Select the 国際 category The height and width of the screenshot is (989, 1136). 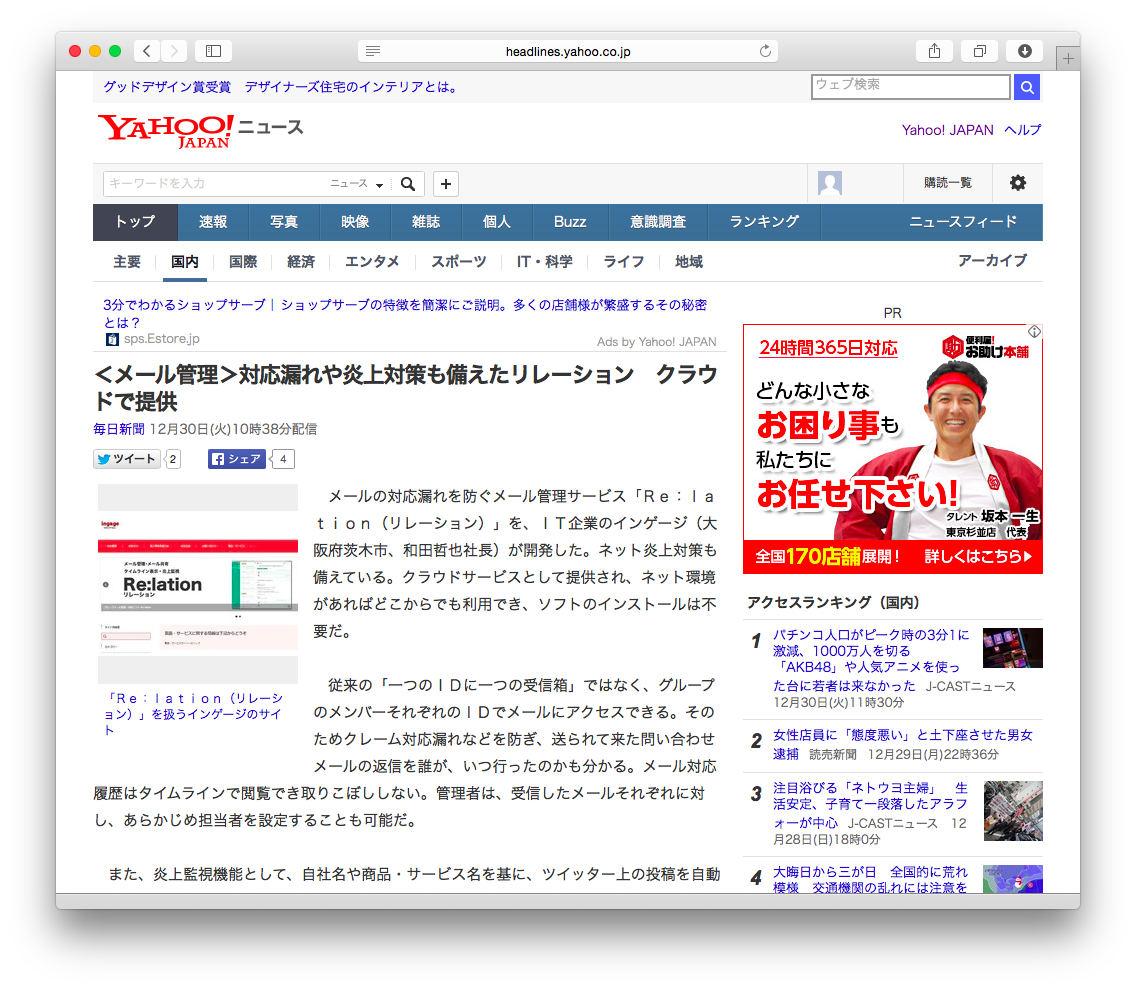pyautogui.click(x=243, y=262)
